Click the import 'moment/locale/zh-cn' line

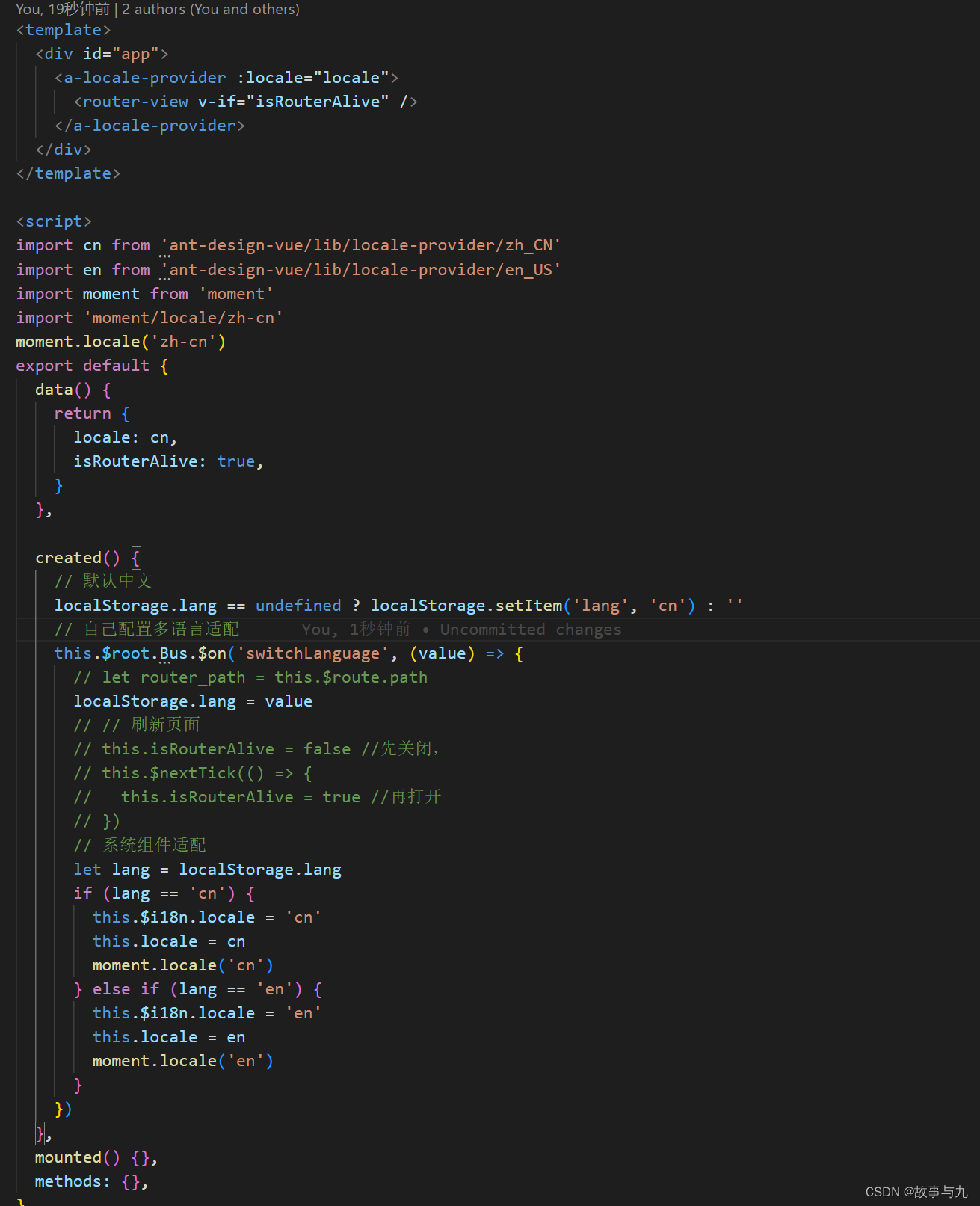(x=150, y=319)
